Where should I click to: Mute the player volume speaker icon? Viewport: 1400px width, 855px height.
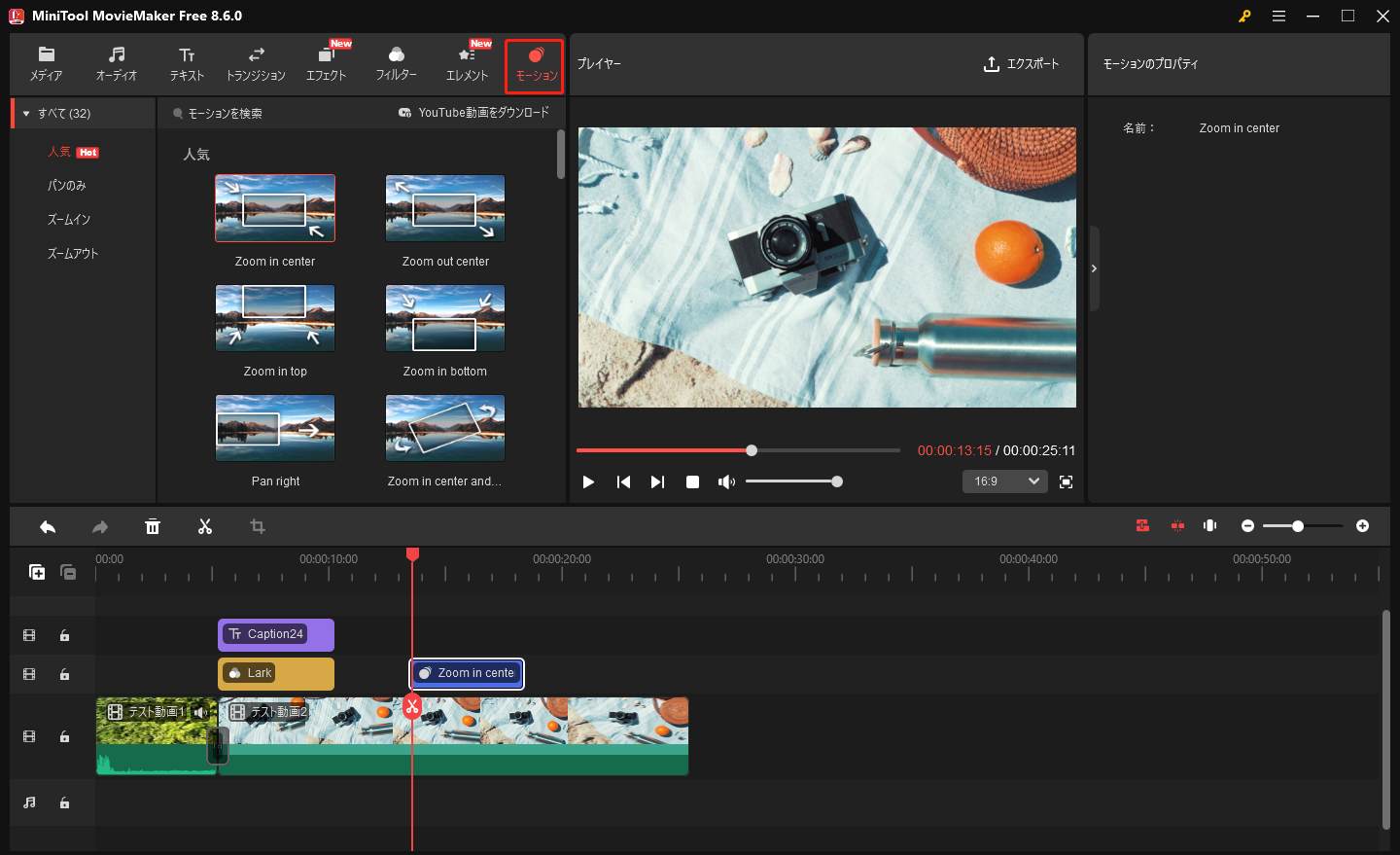click(x=726, y=481)
